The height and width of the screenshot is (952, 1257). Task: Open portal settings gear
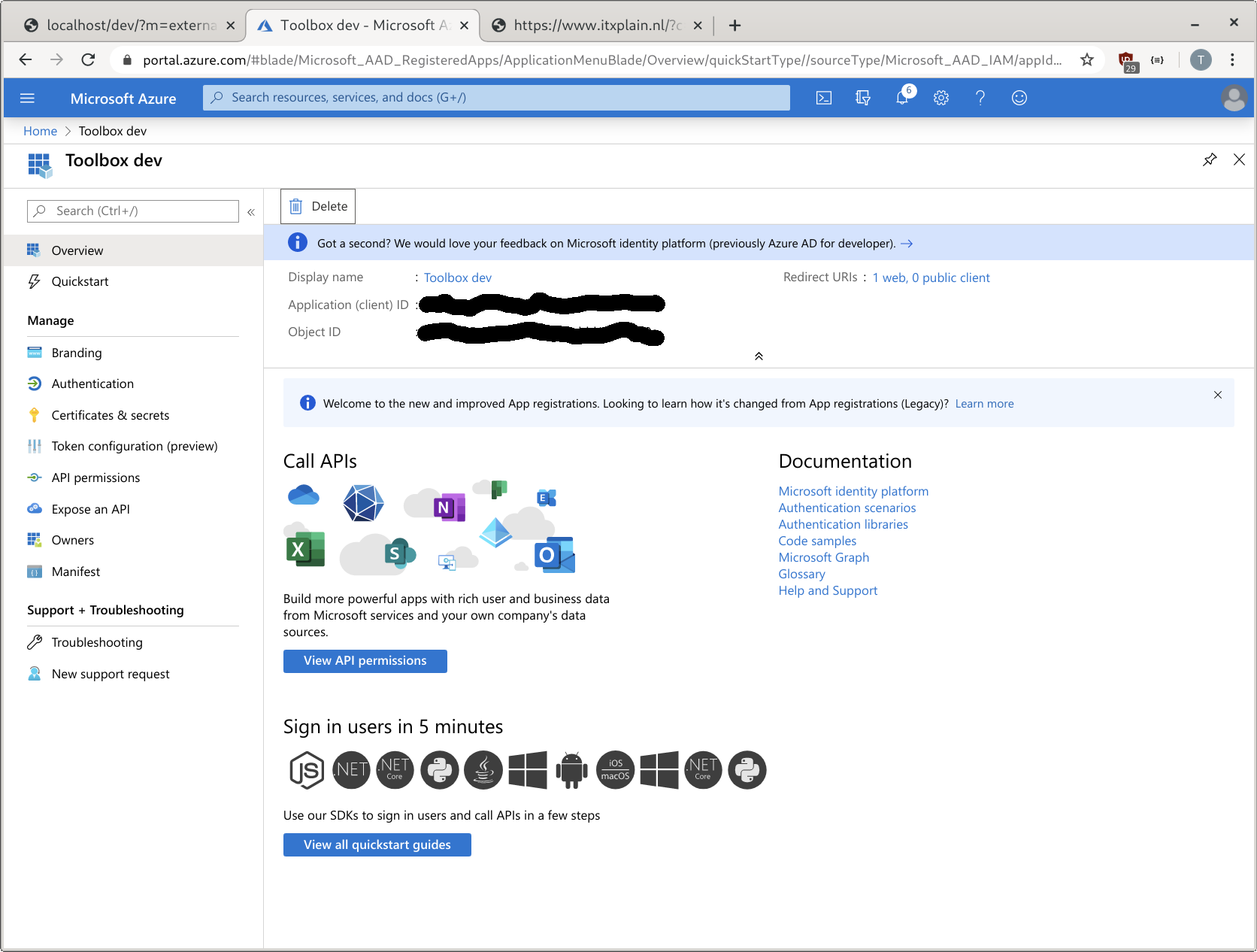[941, 98]
